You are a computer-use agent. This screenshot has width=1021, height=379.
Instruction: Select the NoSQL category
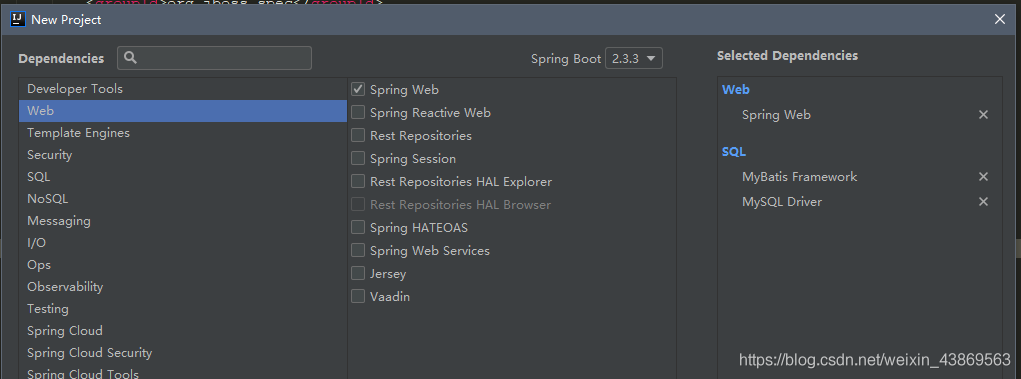tap(183, 199)
